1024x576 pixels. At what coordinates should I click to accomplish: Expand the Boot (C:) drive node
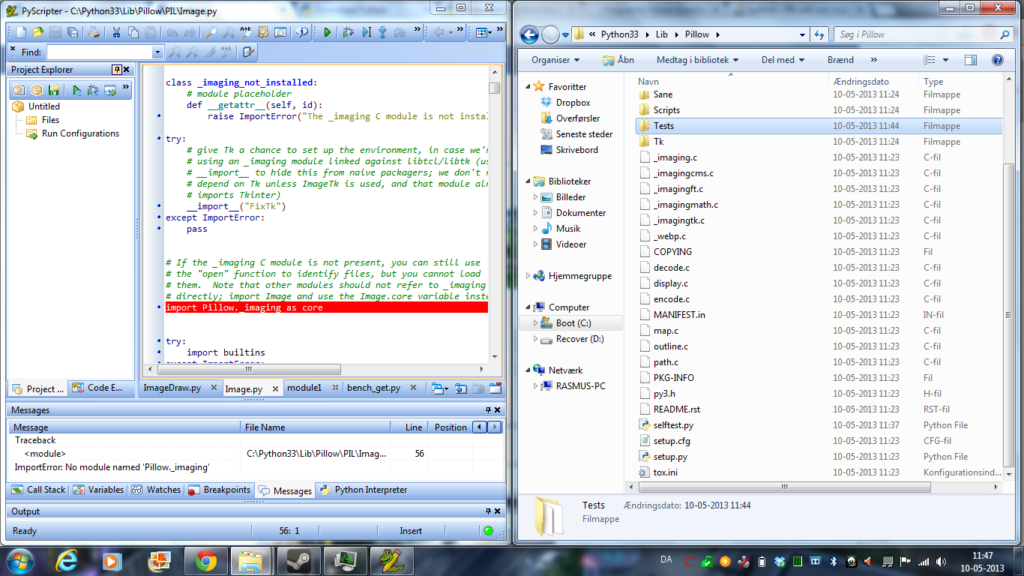tap(536, 323)
